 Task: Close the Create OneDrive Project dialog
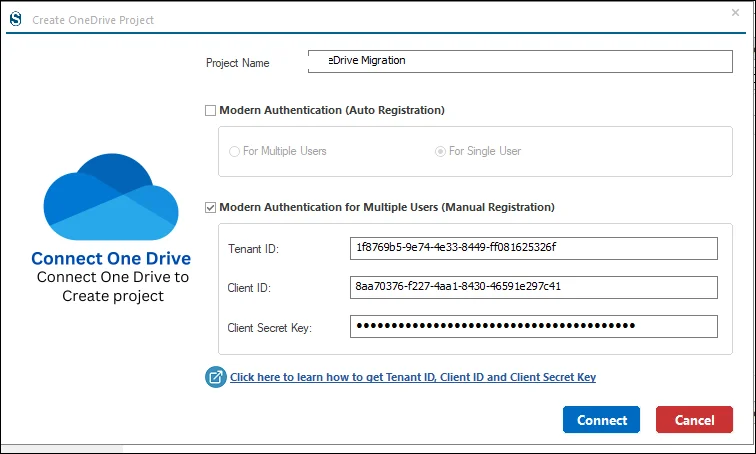[x=735, y=13]
